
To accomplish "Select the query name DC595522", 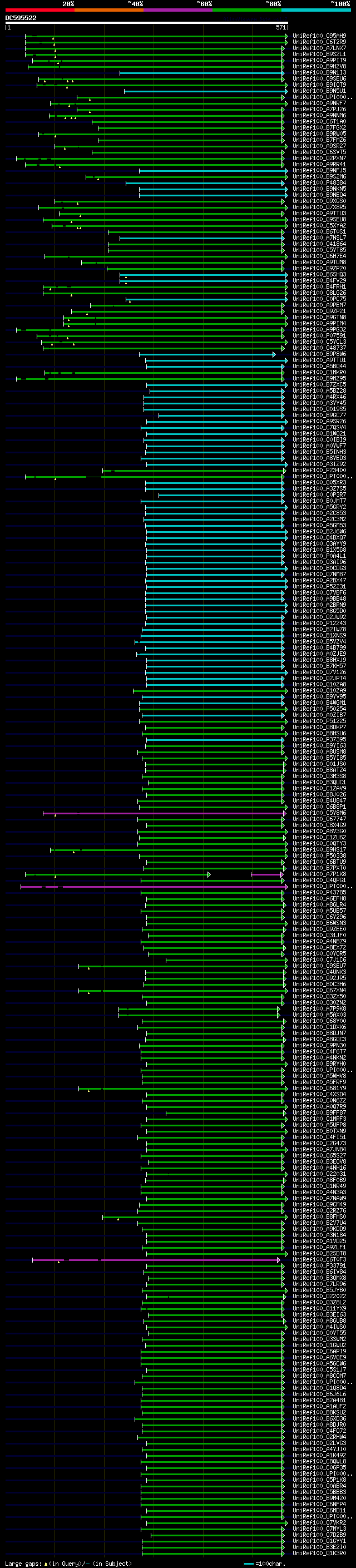I will click(x=21, y=18).
